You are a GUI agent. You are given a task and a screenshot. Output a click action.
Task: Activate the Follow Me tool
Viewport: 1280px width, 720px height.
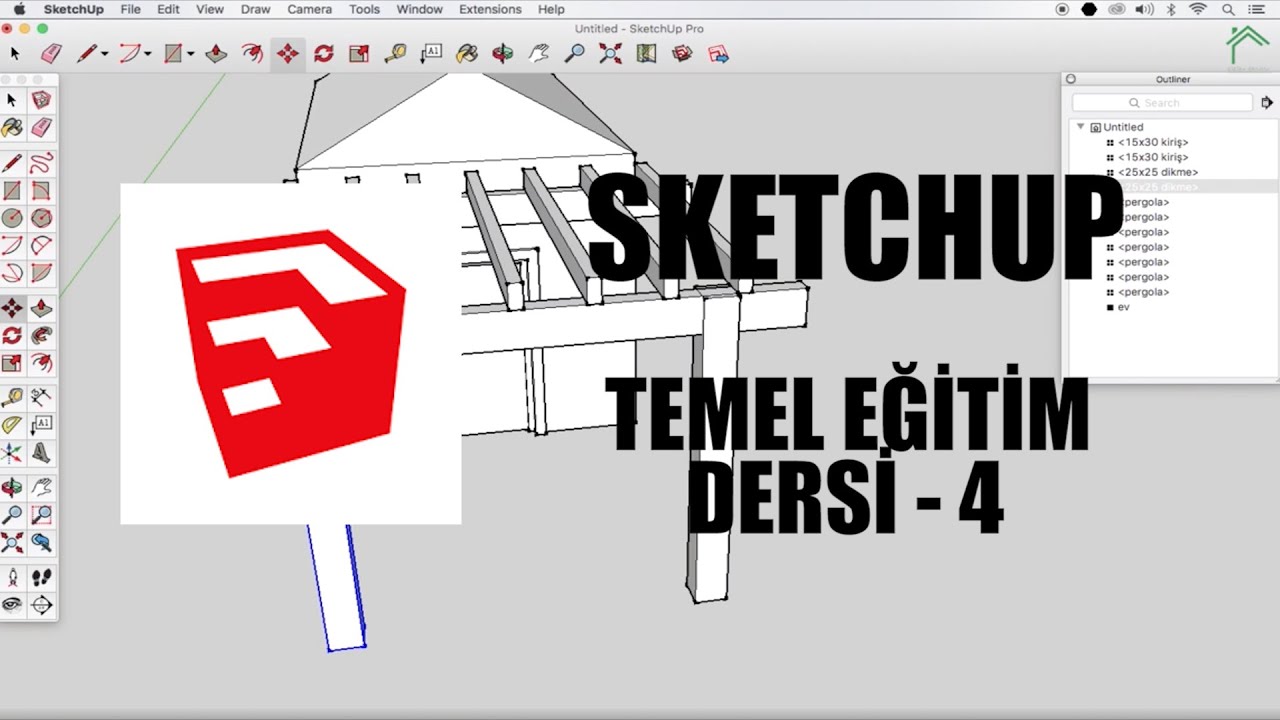click(41, 335)
